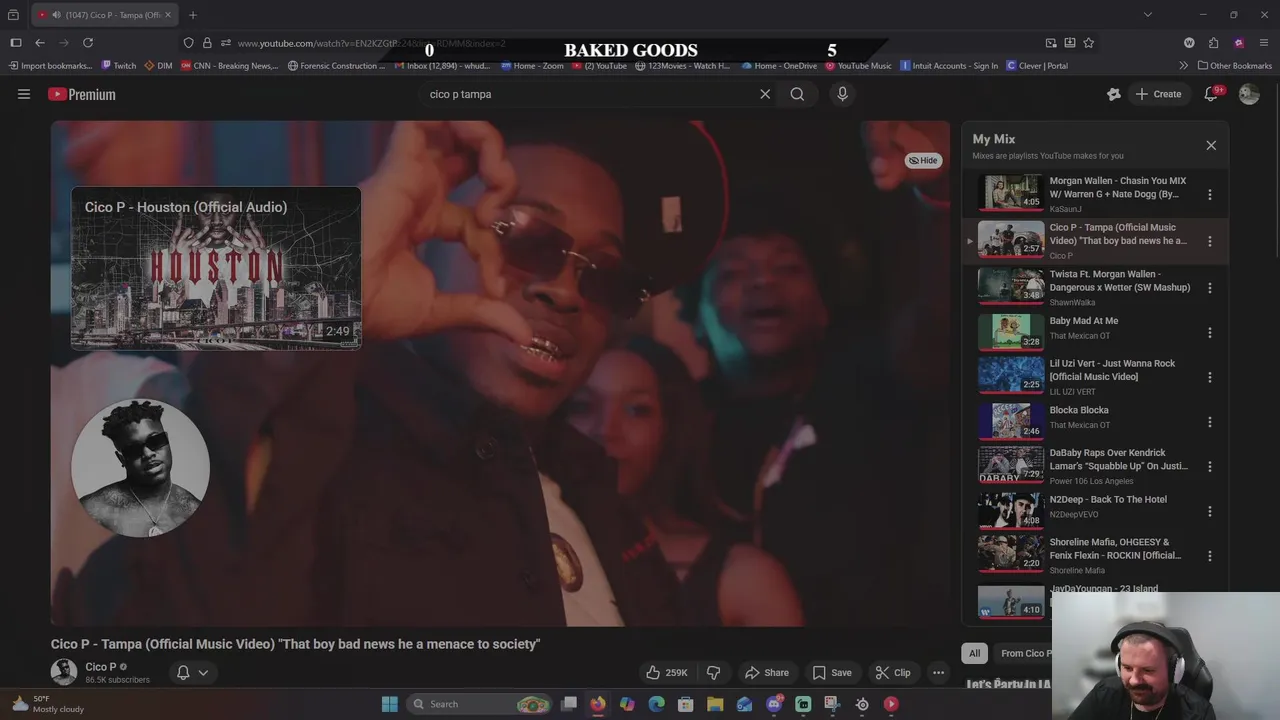Open Windows Start menu
The image size is (1280, 720).
point(390,704)
